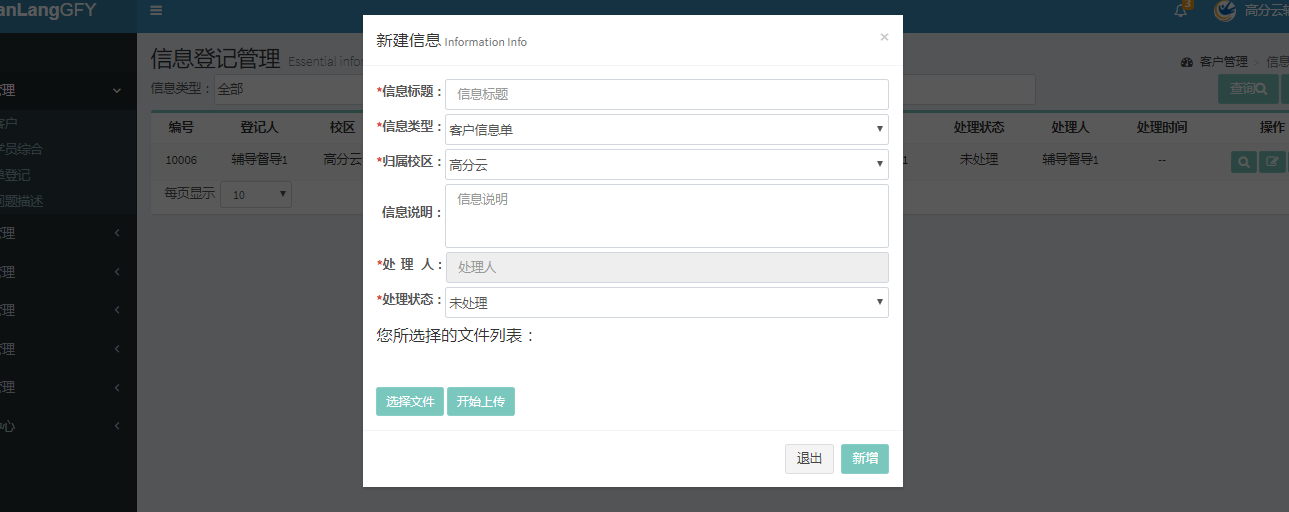Click the 退出 button in the dialog
Screen dimensions: 1289x512
[x=809, y=459]
